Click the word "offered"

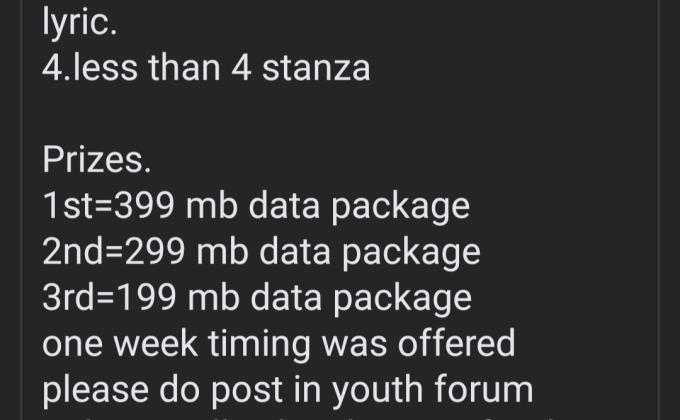[455, 344]
